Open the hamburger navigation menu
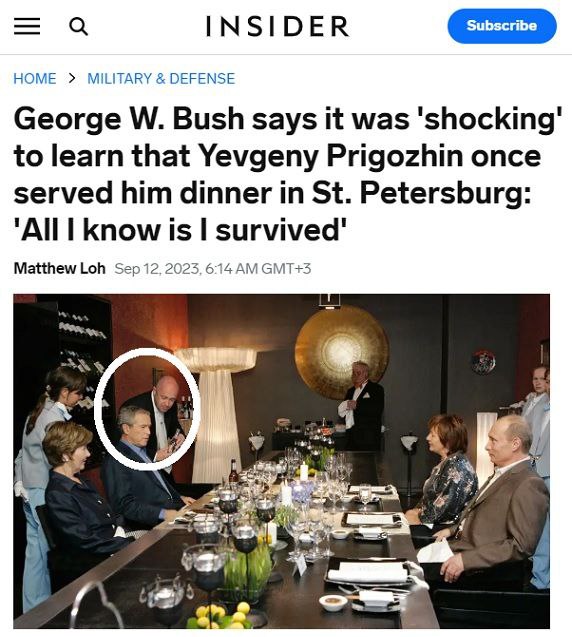The height and width of the screenshot is (637, 572). (x=27, y=26)
